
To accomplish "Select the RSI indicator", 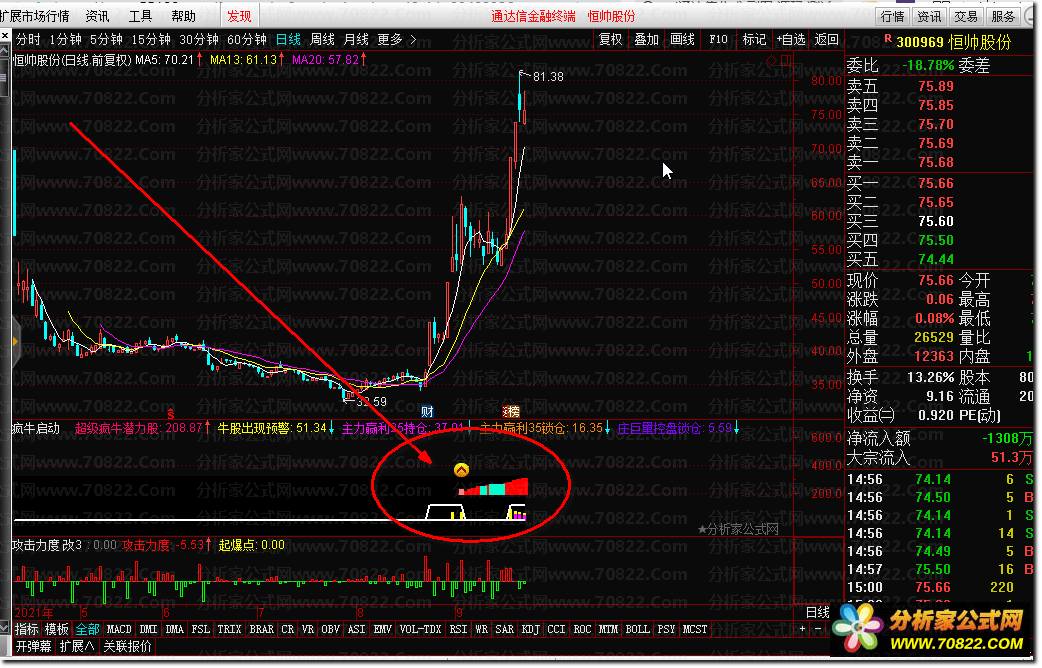I will click(458, 629).
